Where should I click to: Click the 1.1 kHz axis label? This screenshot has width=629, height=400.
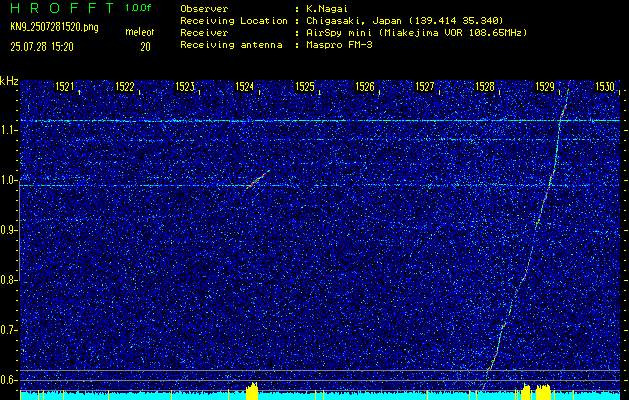(8, 130)
